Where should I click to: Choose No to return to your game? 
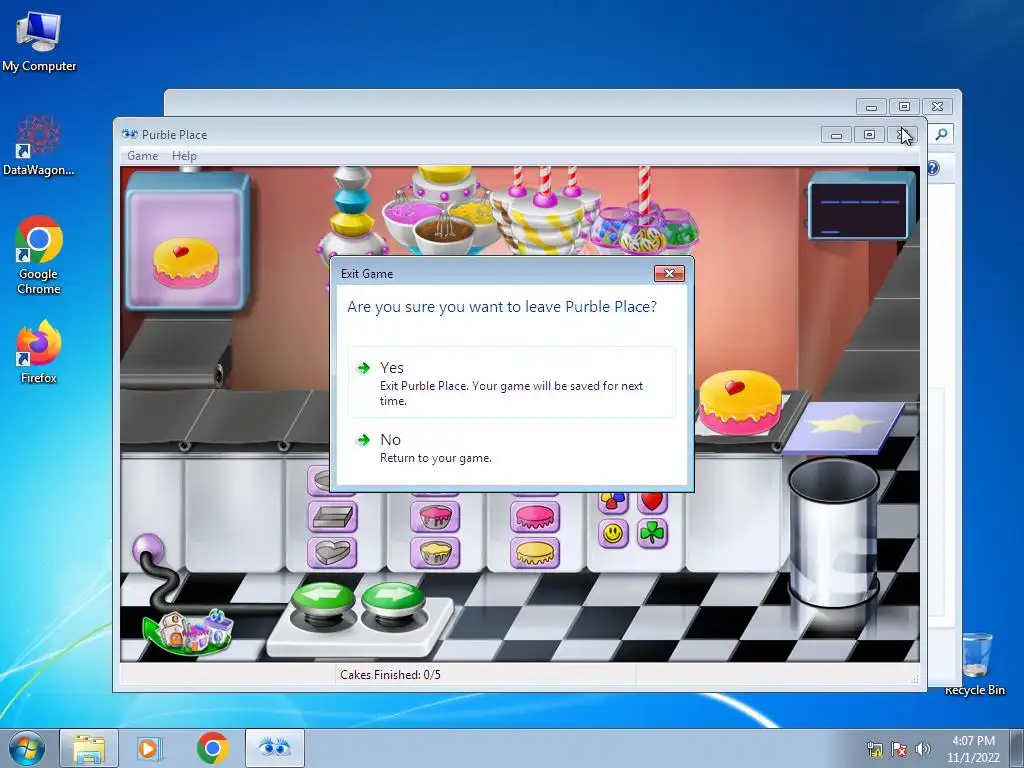(511, 448)
